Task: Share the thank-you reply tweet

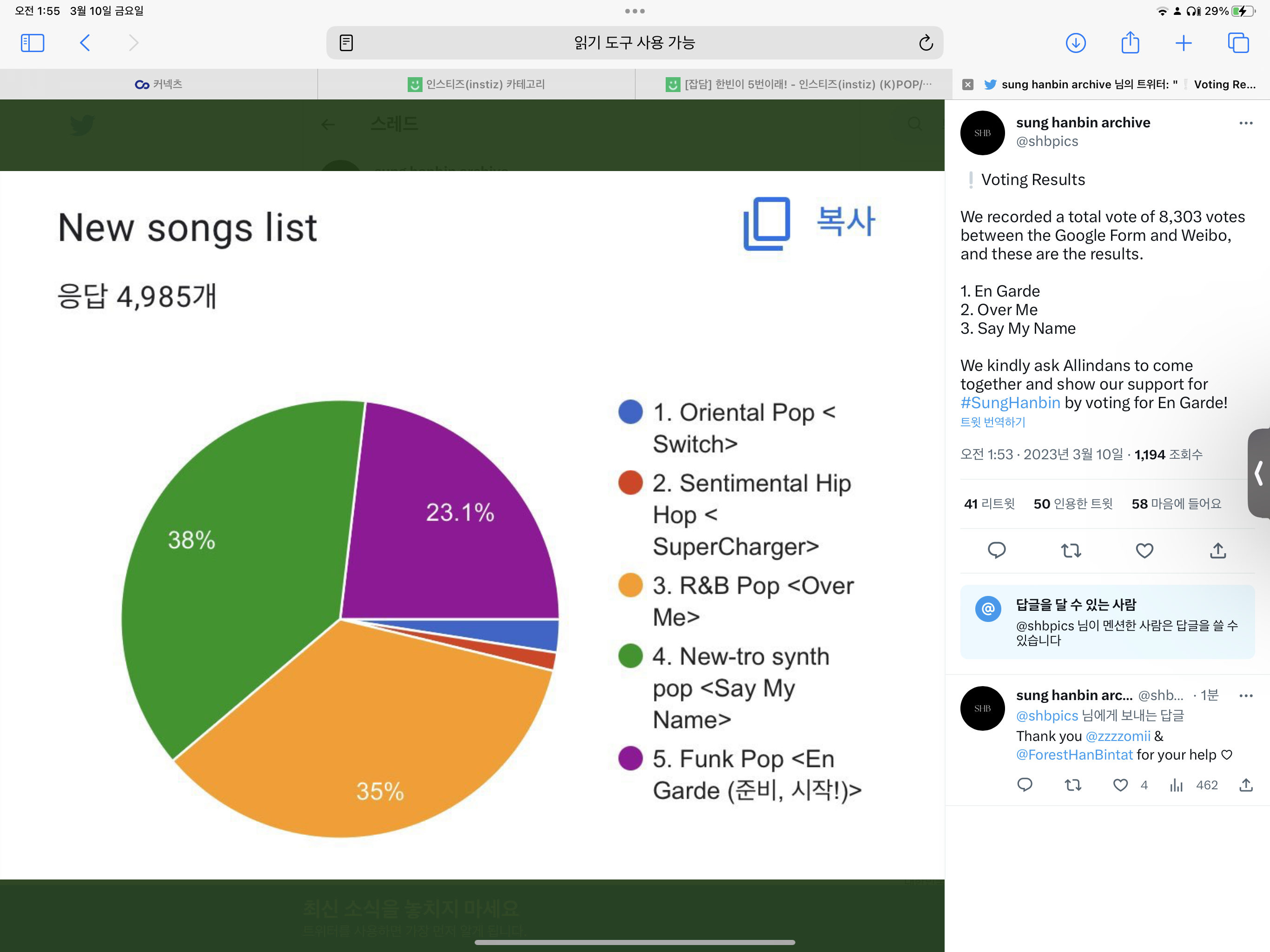Action: (1245, 785)
